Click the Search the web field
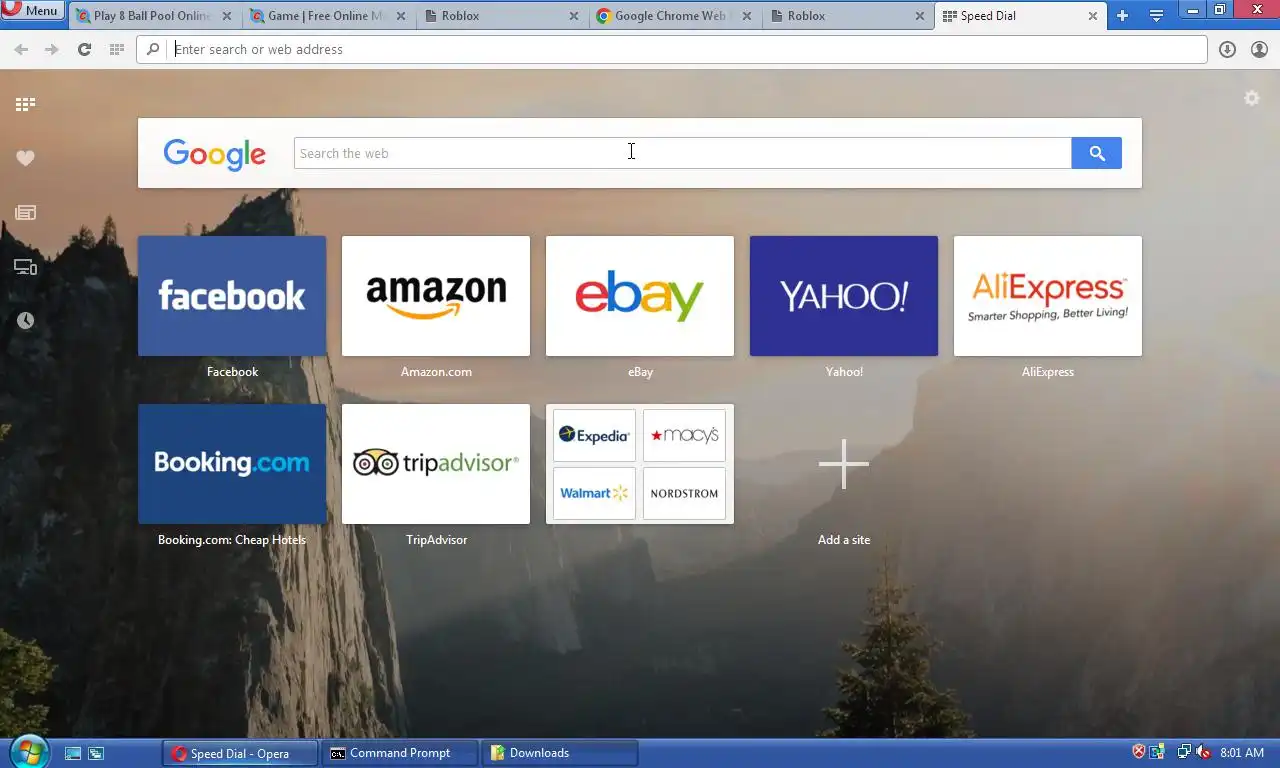Screen dimensions: 1280x768 click(x=683, y=153)
